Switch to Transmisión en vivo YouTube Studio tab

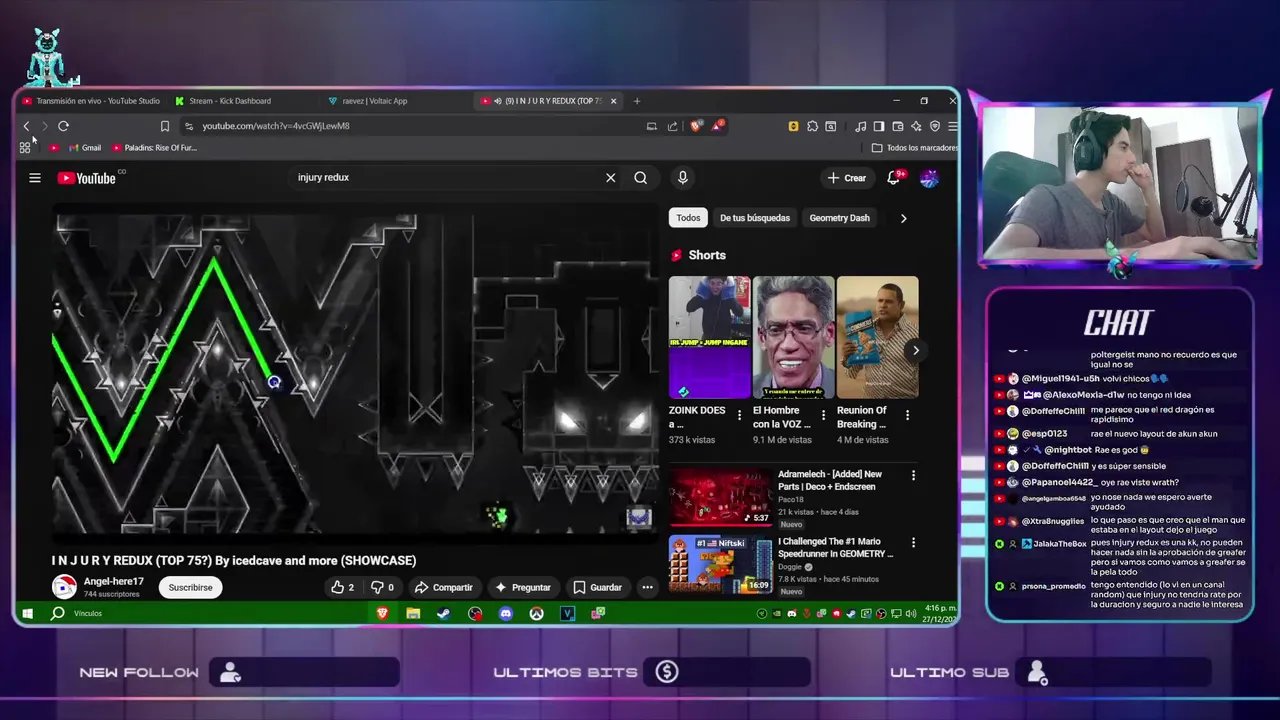point(91,101)
